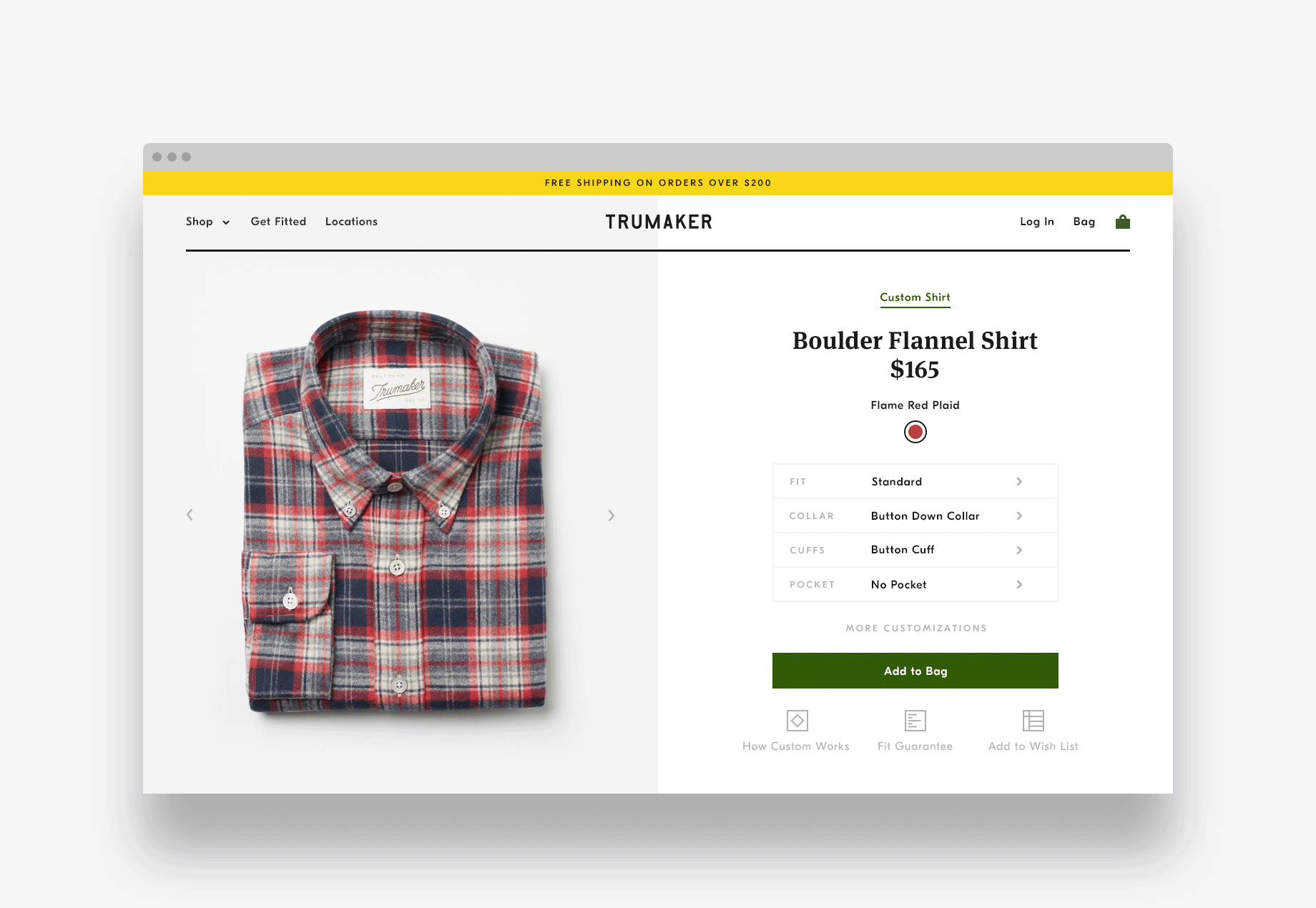The width and height of the screenshot is (1316, 908).
Task: Click the Add to Bag button
Action: tap(915, 671)
